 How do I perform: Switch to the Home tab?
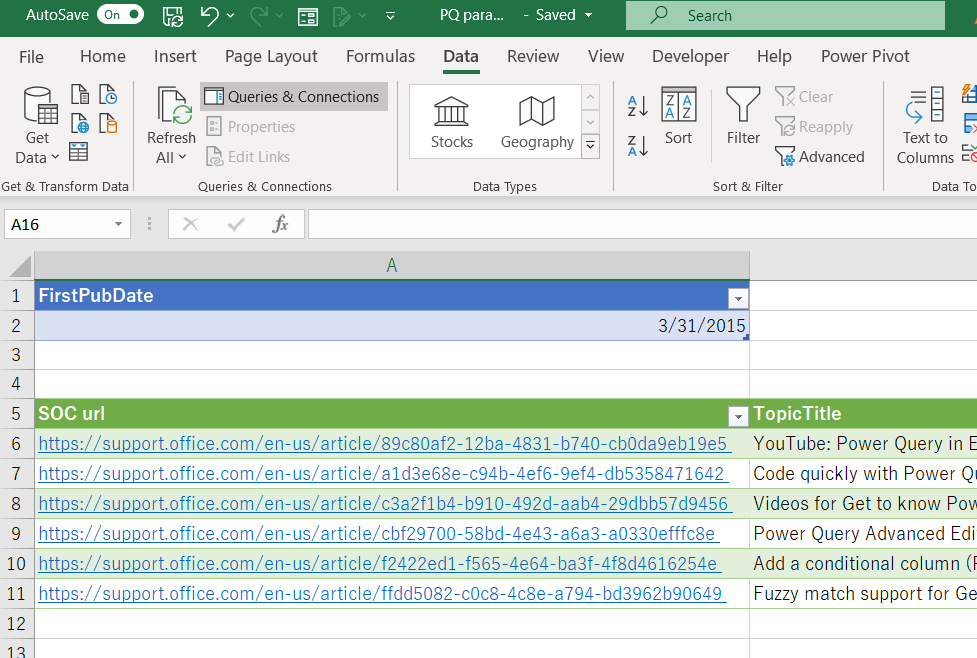(103, 56)
